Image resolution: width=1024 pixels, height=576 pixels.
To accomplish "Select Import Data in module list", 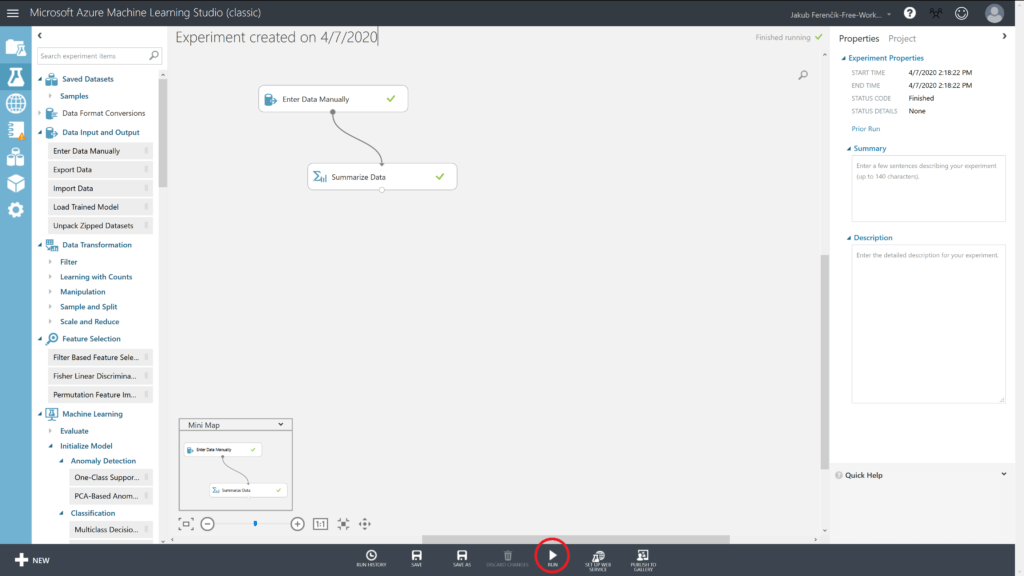I will click(100, 188).
